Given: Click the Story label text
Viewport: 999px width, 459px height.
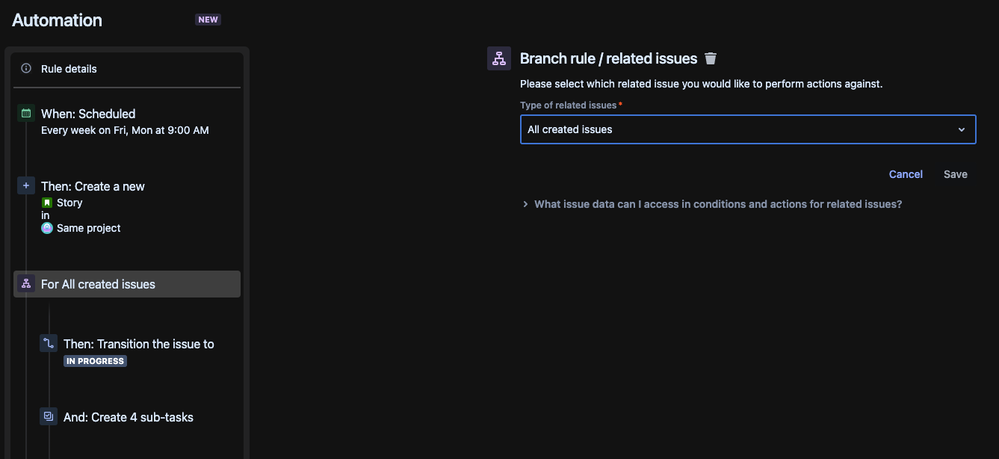Looking at the screenshot, I should pos(69,203).
